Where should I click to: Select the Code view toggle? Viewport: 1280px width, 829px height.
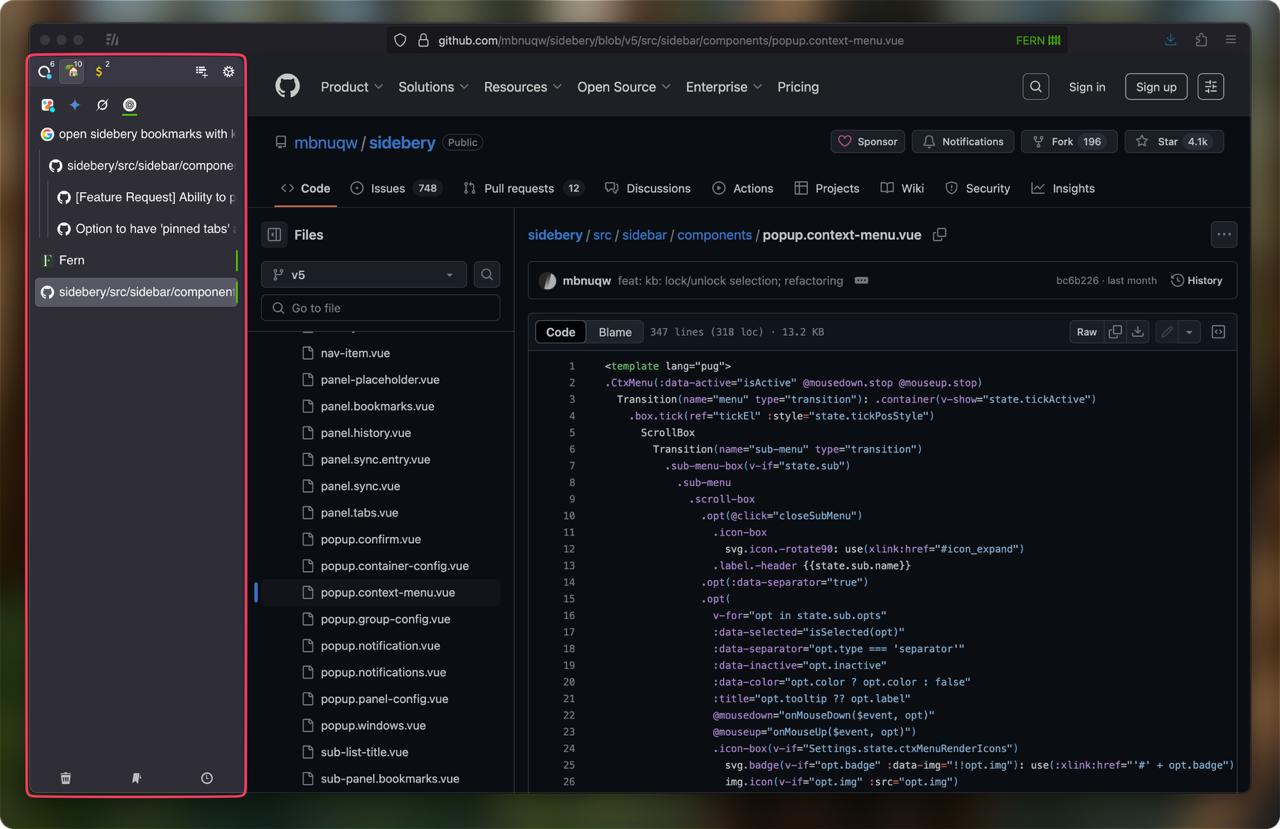click(561, 332)
